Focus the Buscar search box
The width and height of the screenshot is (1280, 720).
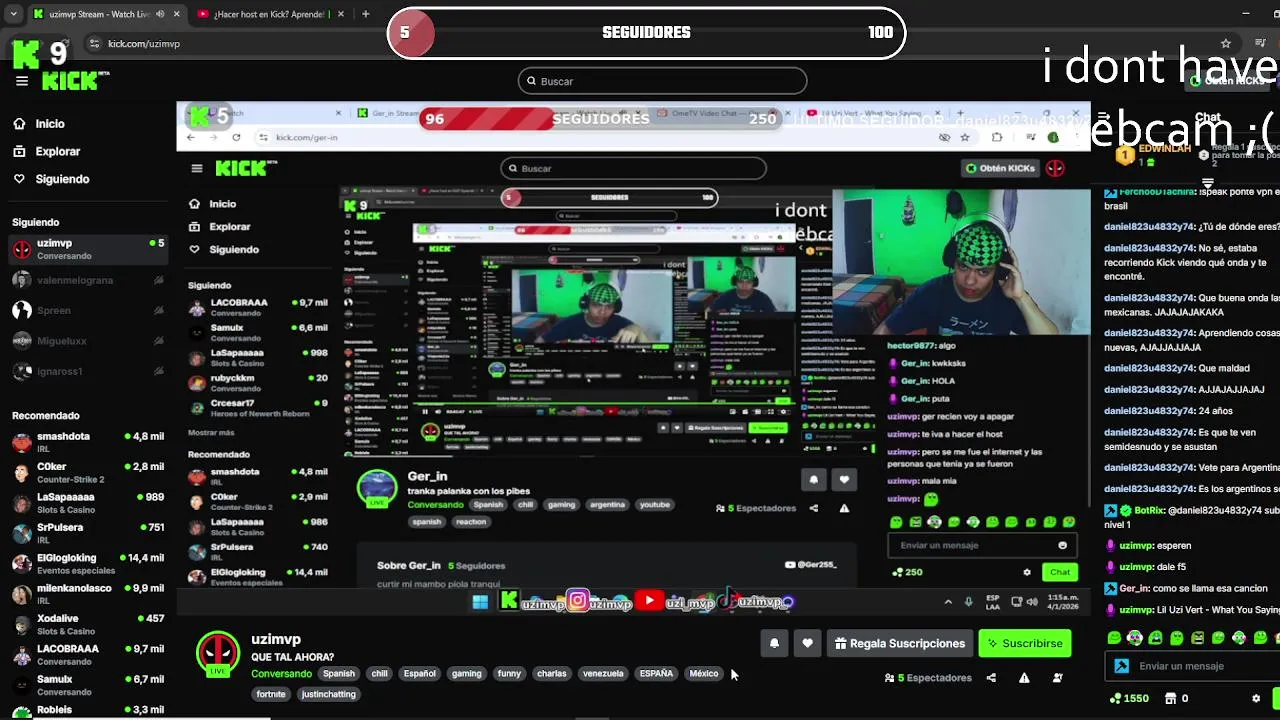click(x=662, y=81)
